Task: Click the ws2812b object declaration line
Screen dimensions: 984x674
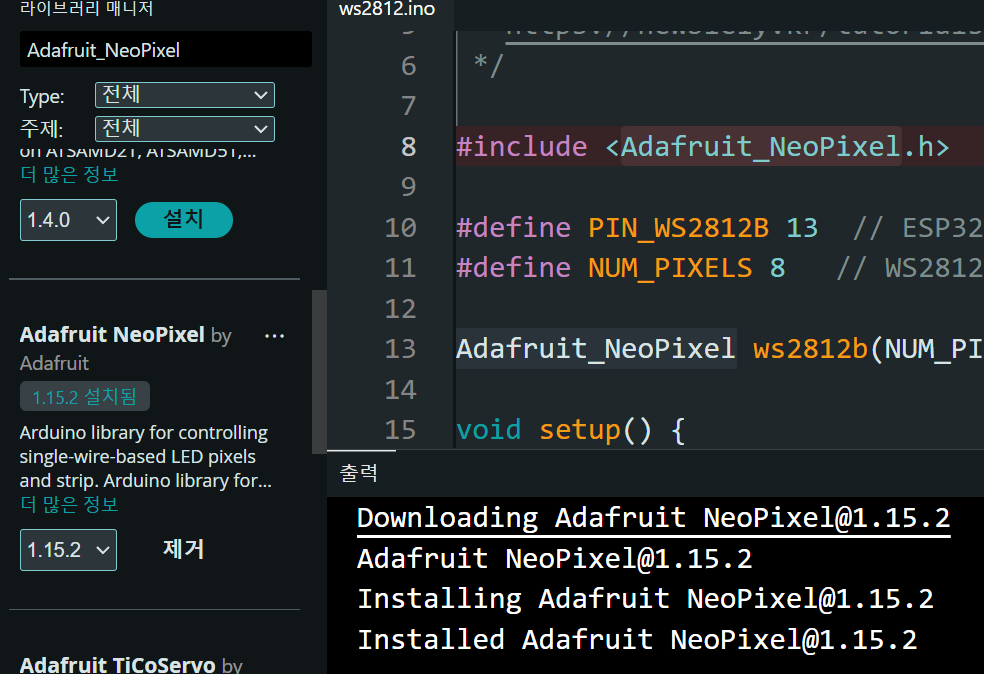Action: pyautogui.click(x=719, y=348)
